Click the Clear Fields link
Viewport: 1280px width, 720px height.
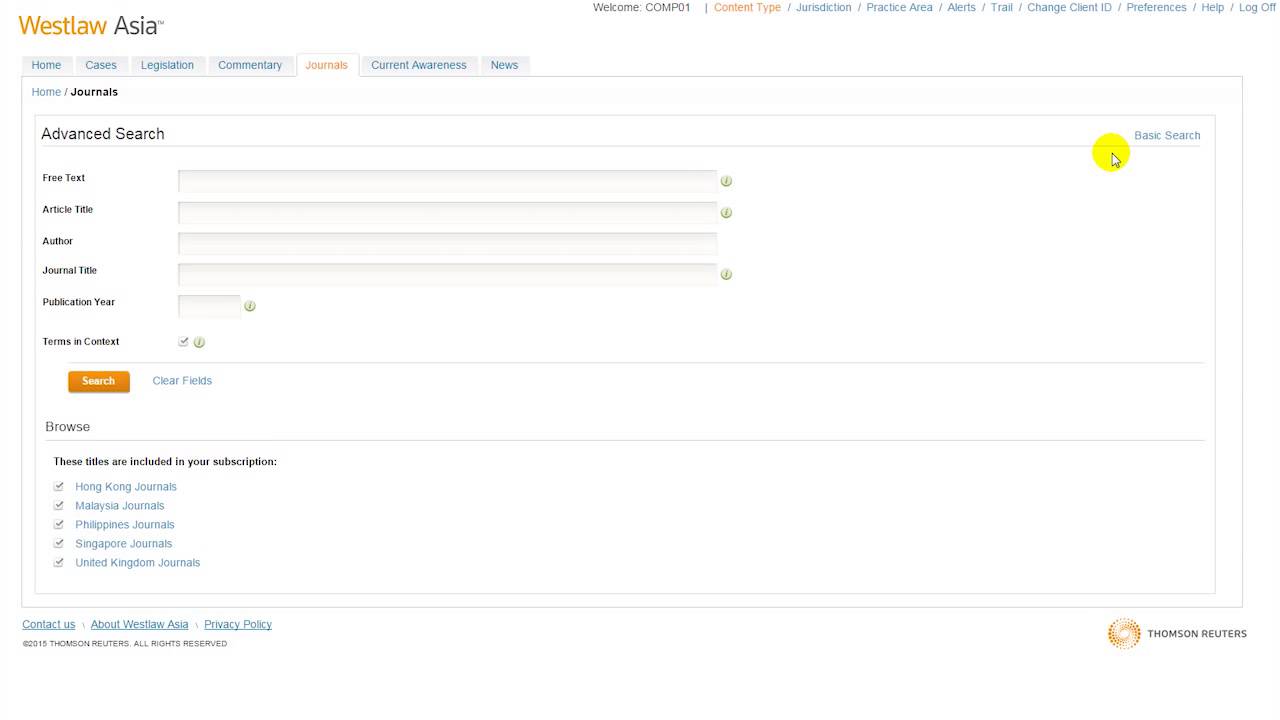click(x=182, y=381)
